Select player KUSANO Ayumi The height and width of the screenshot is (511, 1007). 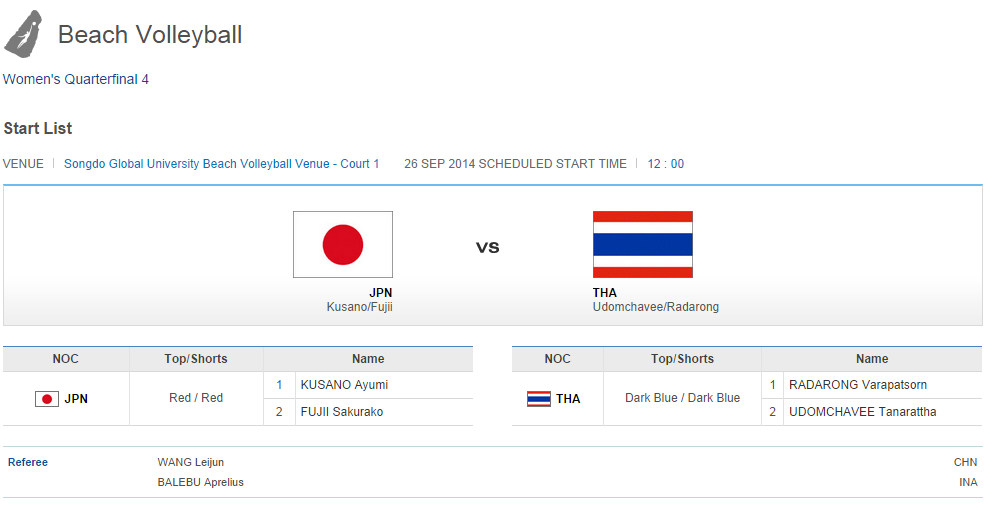tap(344, 385)
